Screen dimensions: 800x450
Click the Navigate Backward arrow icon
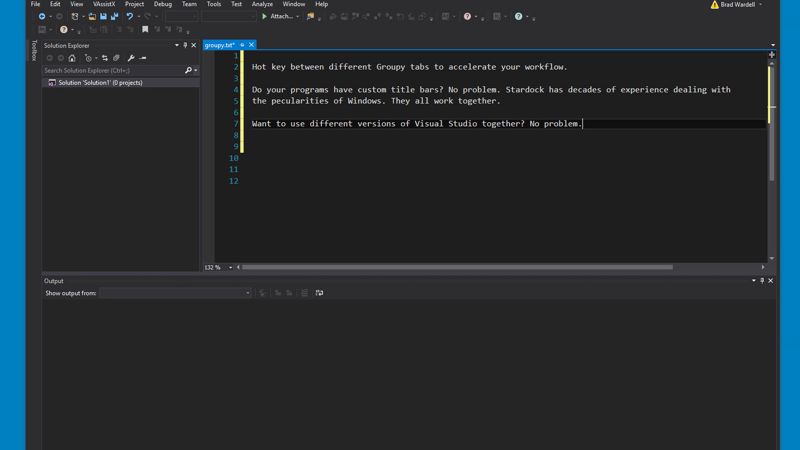point(42,16)
